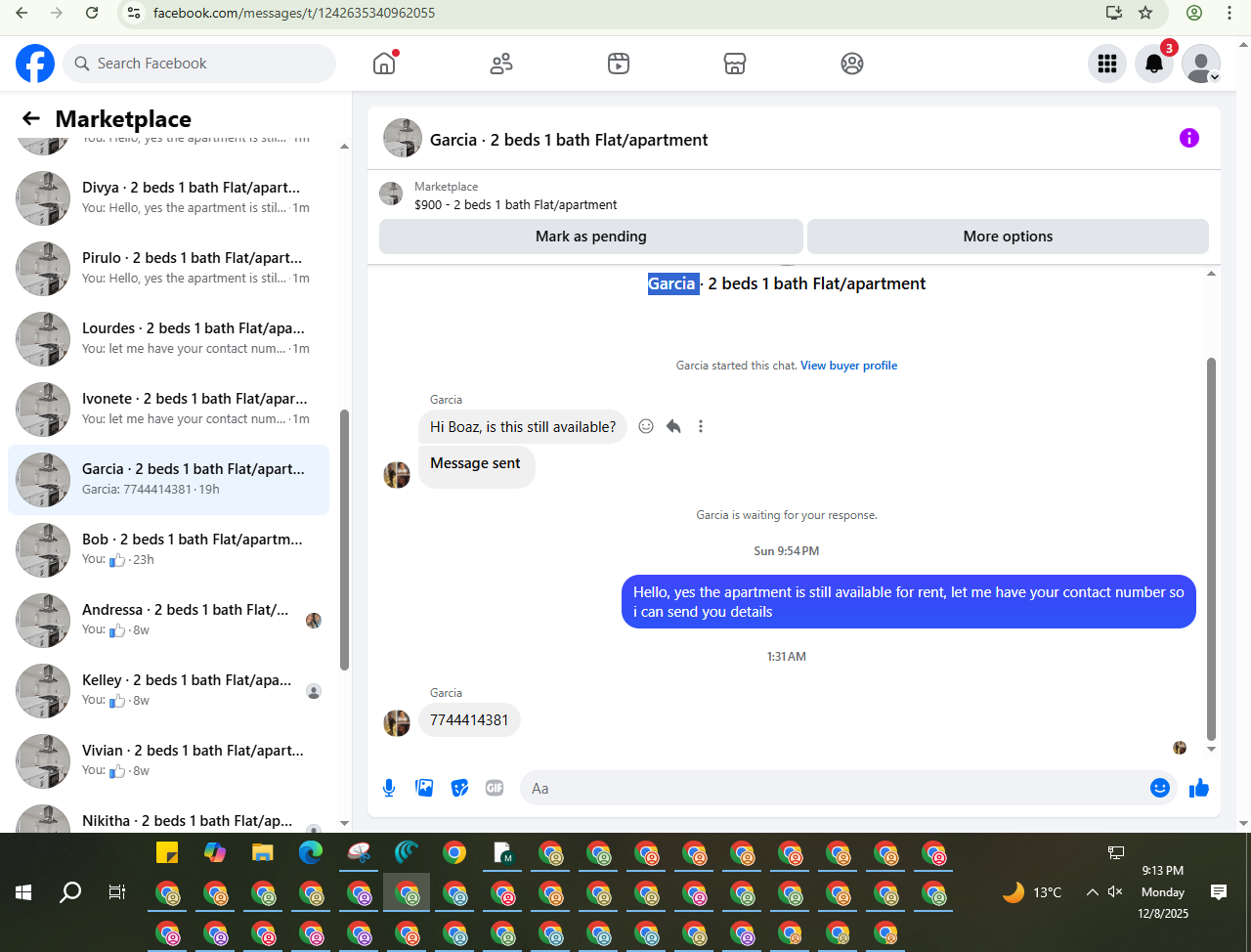Screen dimensions: 1251x952
Task: Click Garcia's avatar in chat header
Action: 403,138
